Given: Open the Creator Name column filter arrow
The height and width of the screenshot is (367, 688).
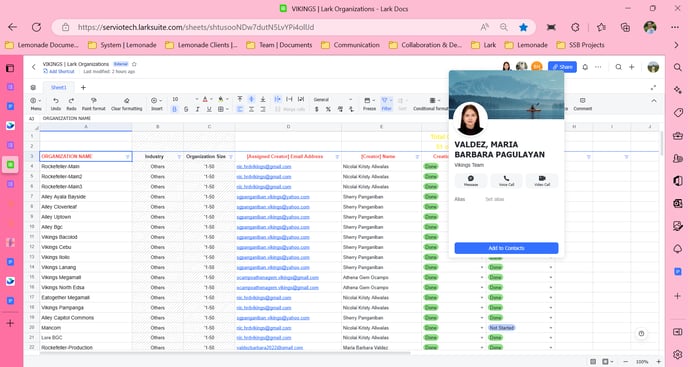Looking at the screenshot, I should tap(417, 157).
